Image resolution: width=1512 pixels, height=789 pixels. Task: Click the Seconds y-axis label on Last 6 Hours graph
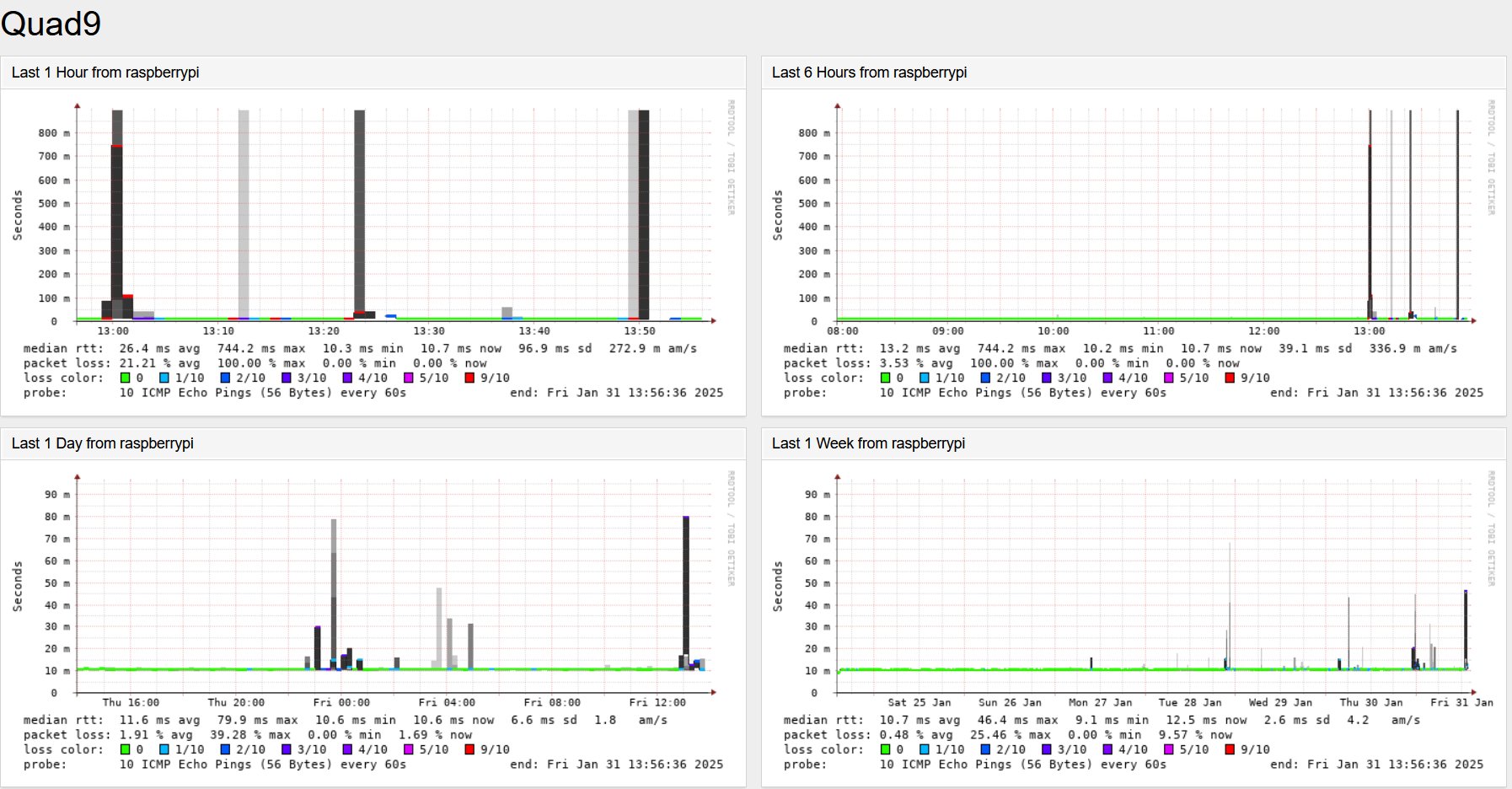(778, 215)
